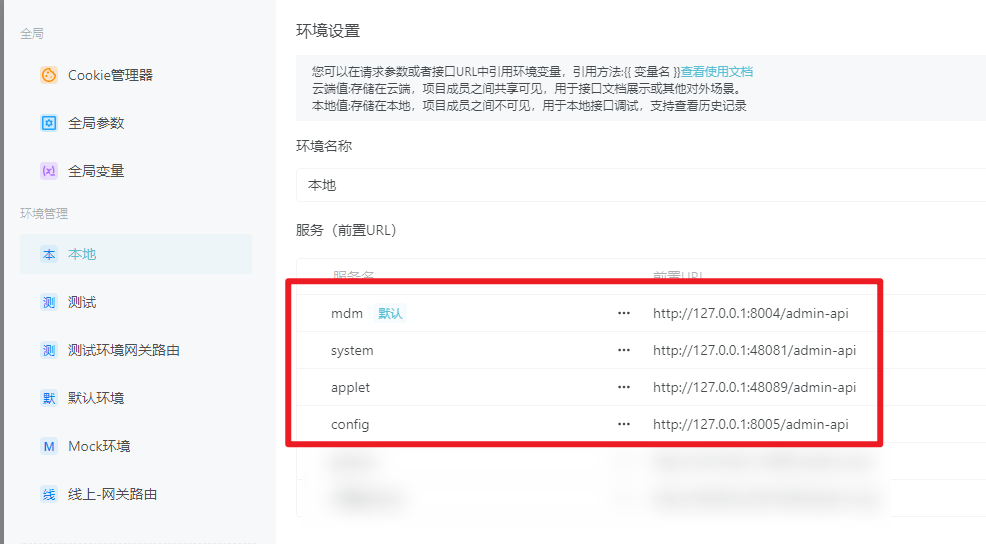
Task: Click the 环境名称 label
Action: (x=324, y=146)
